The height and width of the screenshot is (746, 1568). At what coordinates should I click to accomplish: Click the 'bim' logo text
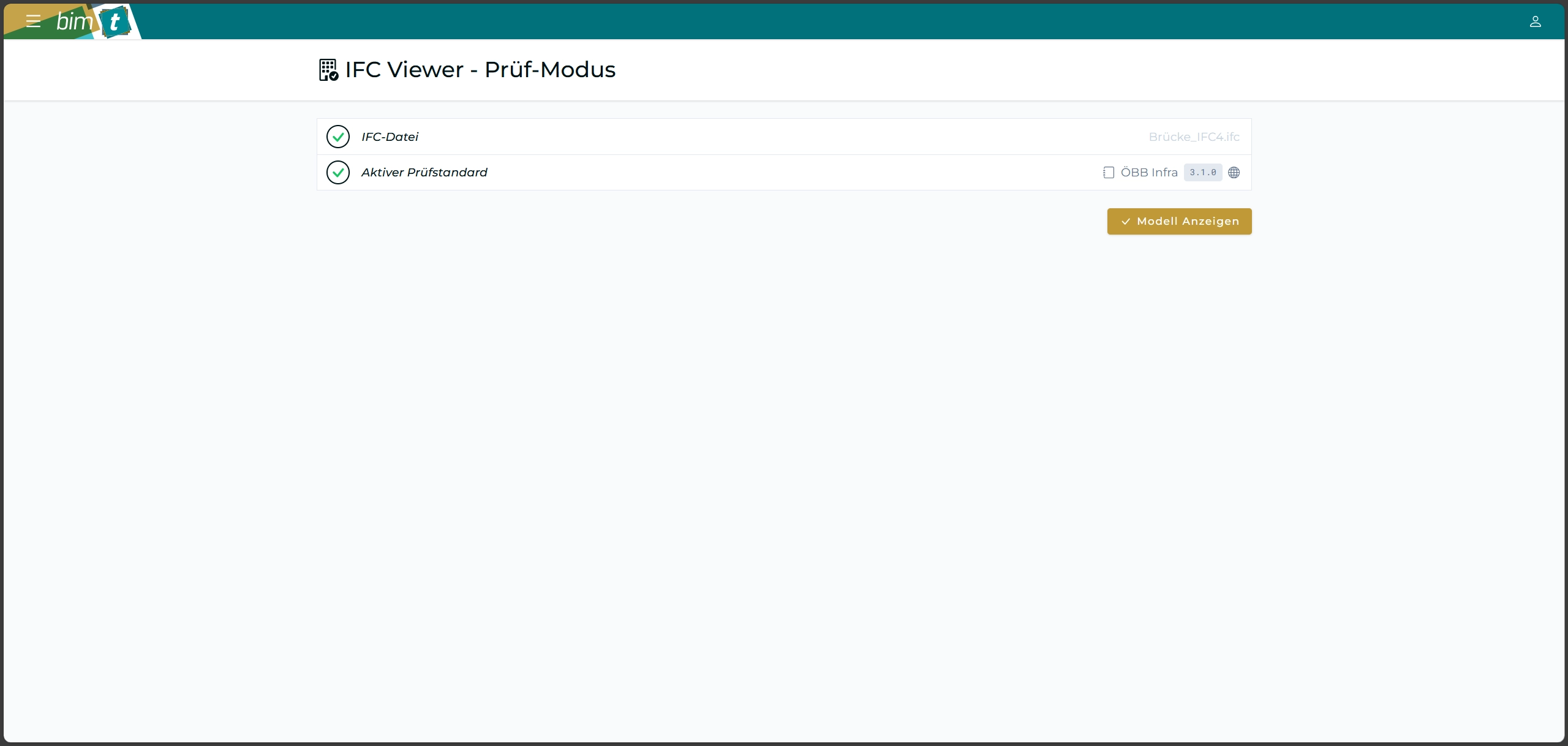coord(74,22)
